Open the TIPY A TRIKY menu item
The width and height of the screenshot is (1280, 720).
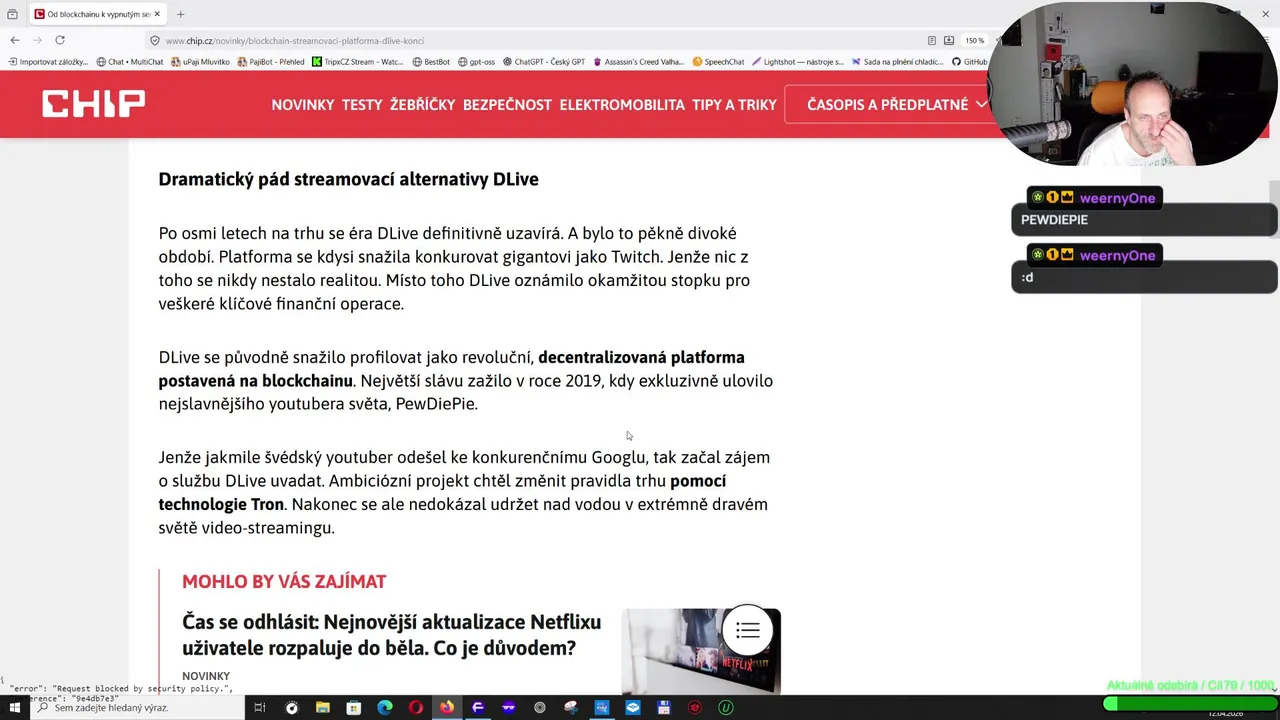point(734,104)
